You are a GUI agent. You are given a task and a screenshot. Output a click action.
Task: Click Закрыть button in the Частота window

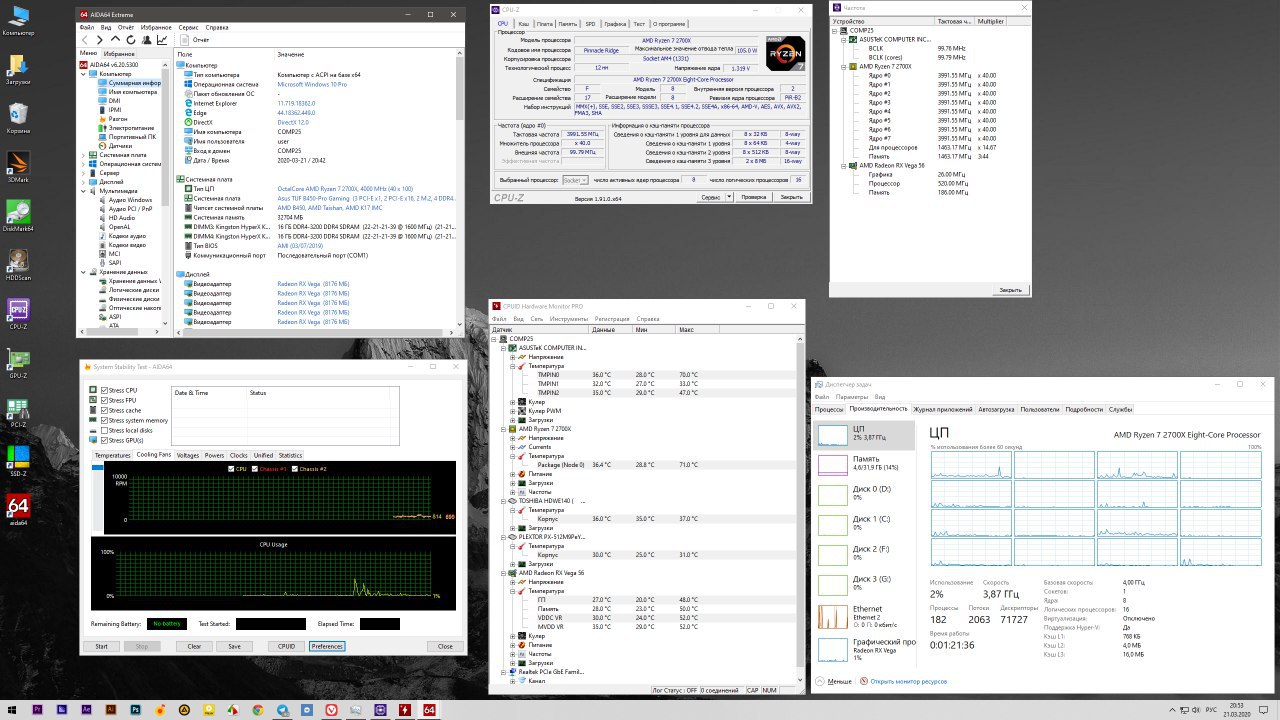(x=1010, y=290)
